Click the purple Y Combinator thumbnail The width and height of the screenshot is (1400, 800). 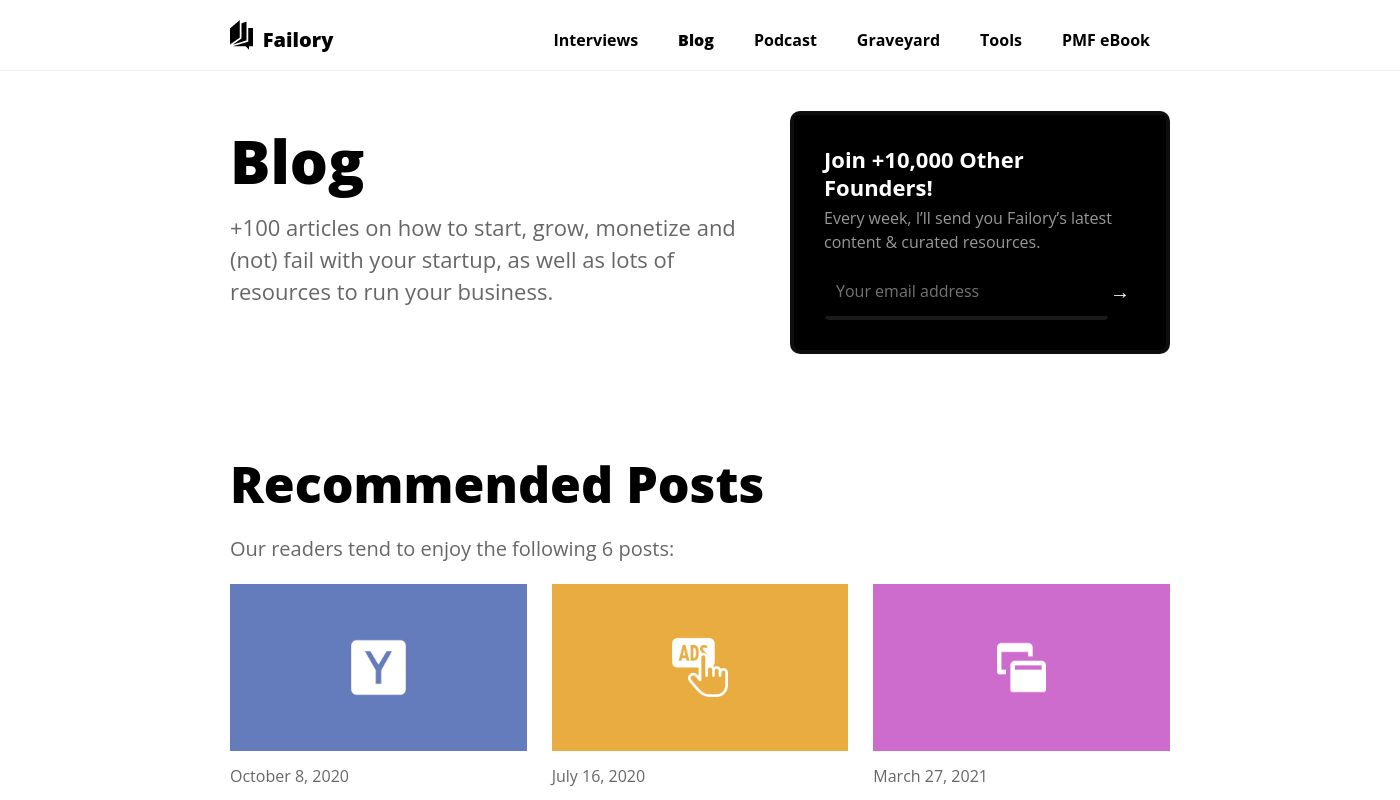[x=378, y=667]
